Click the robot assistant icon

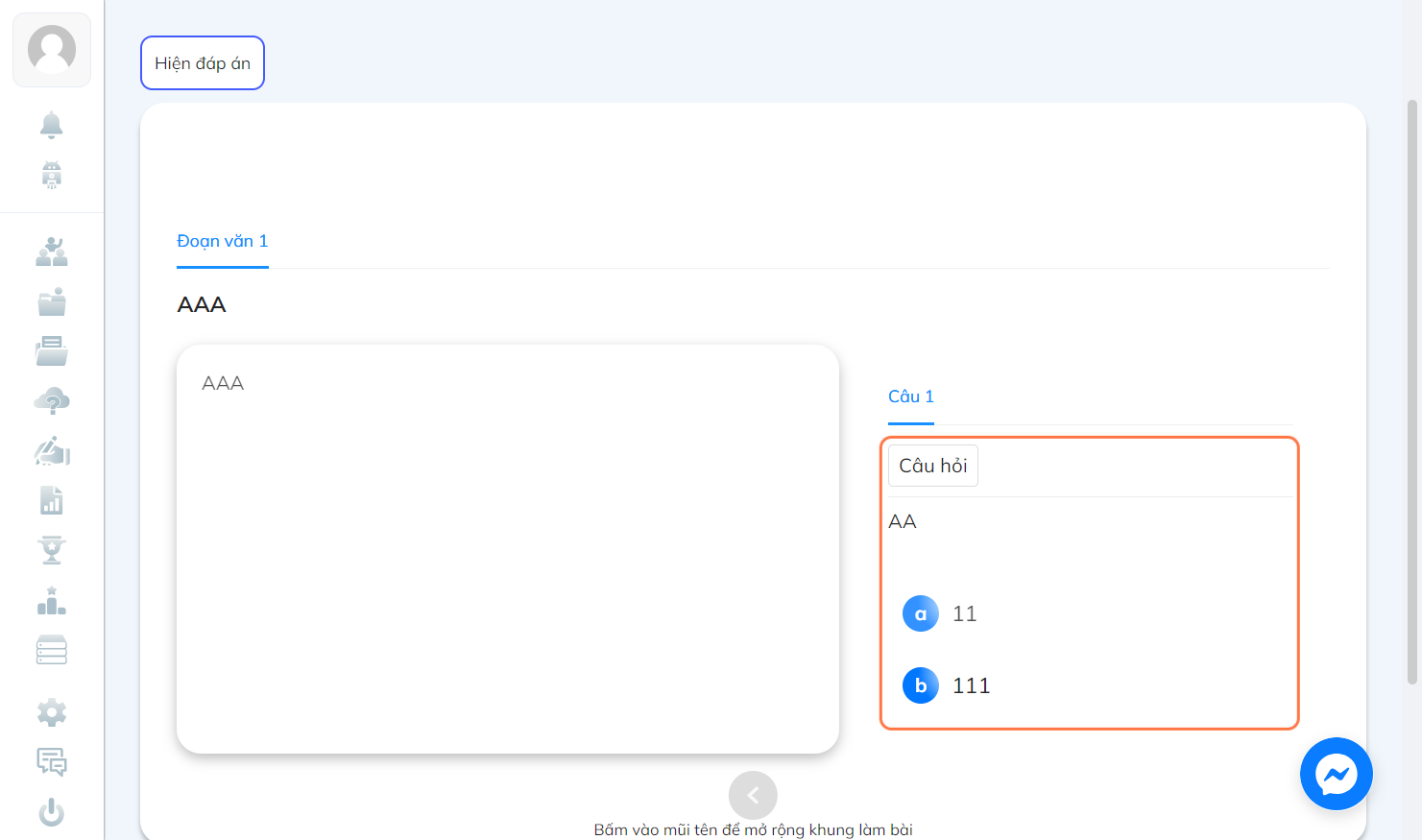(x=52, y=175)
